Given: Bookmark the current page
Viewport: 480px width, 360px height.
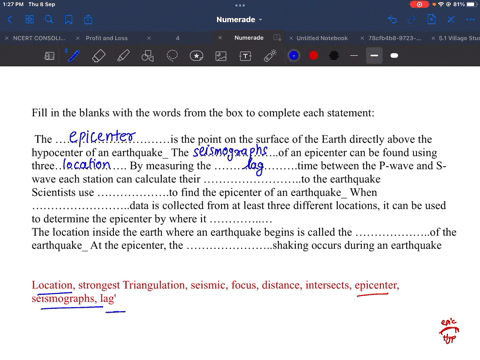Looking at the screenshot, I should click(69, 20).
